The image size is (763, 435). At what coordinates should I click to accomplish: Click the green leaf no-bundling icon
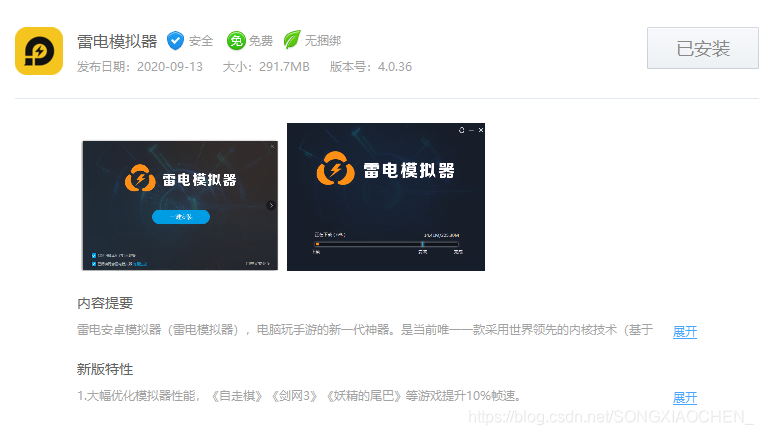pos(292,40)
